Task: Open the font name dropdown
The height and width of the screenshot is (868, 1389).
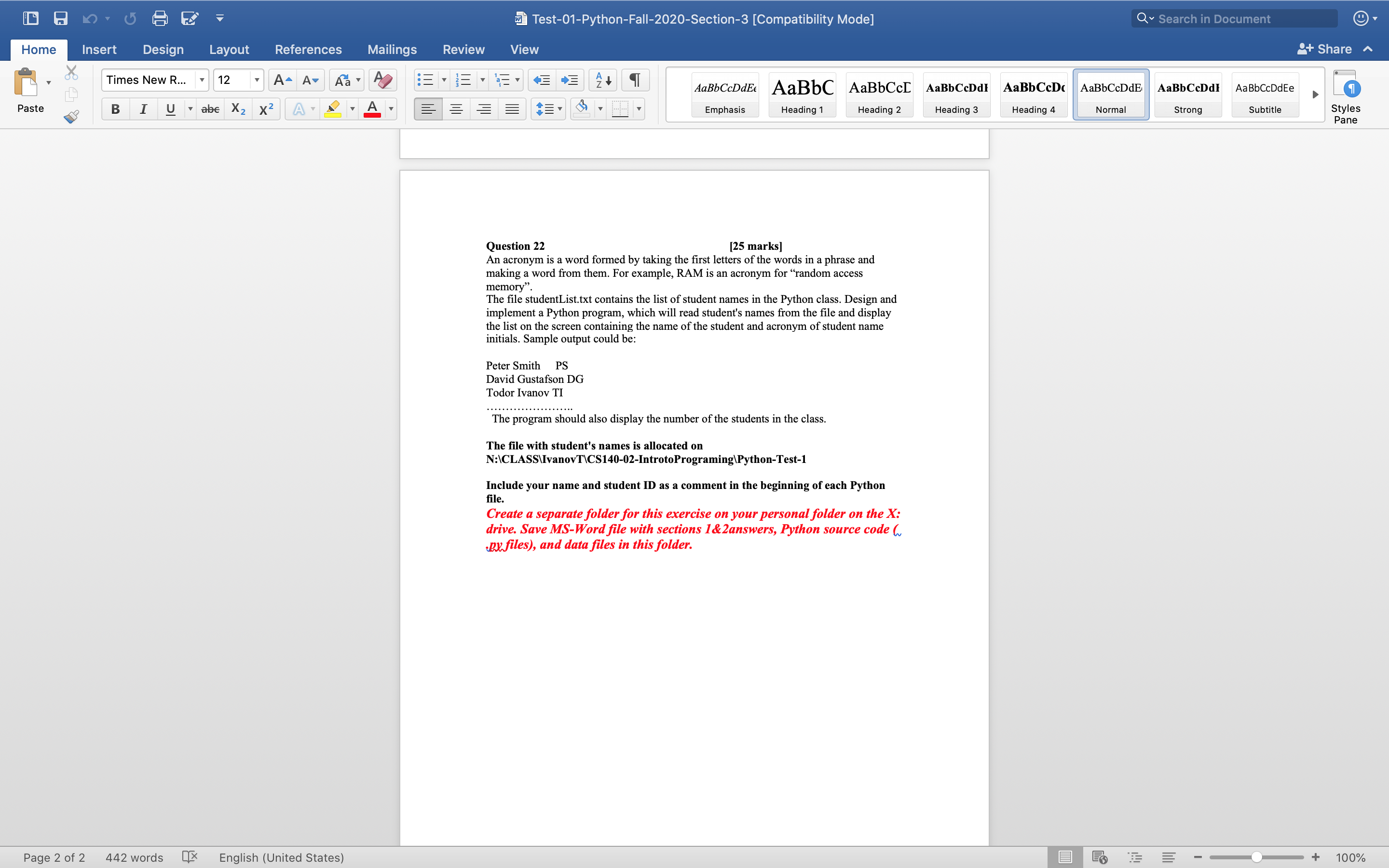Action: tap(202, 80)
